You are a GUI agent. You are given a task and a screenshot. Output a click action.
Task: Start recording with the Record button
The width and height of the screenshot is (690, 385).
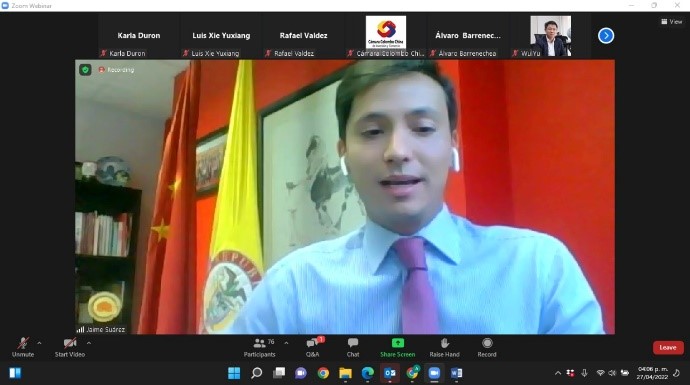tap(487, 347)
